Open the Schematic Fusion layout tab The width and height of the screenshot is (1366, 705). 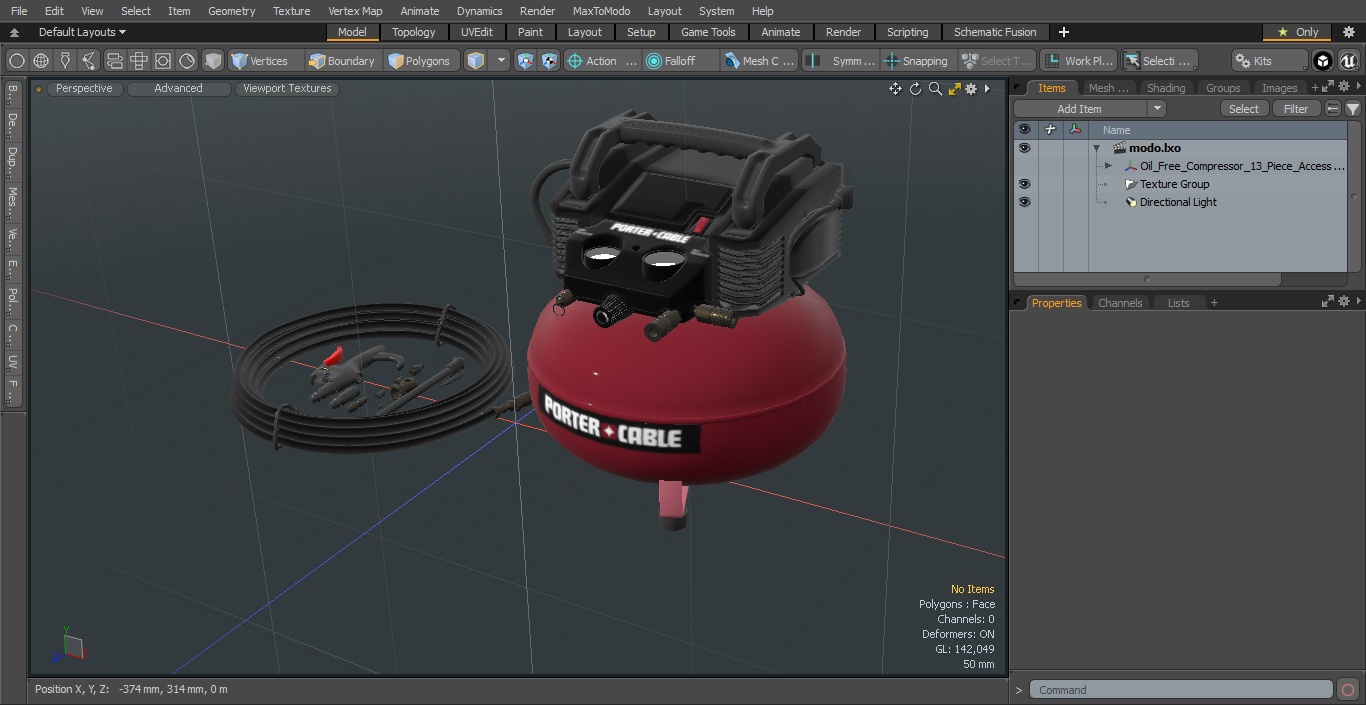coord(994,32)
